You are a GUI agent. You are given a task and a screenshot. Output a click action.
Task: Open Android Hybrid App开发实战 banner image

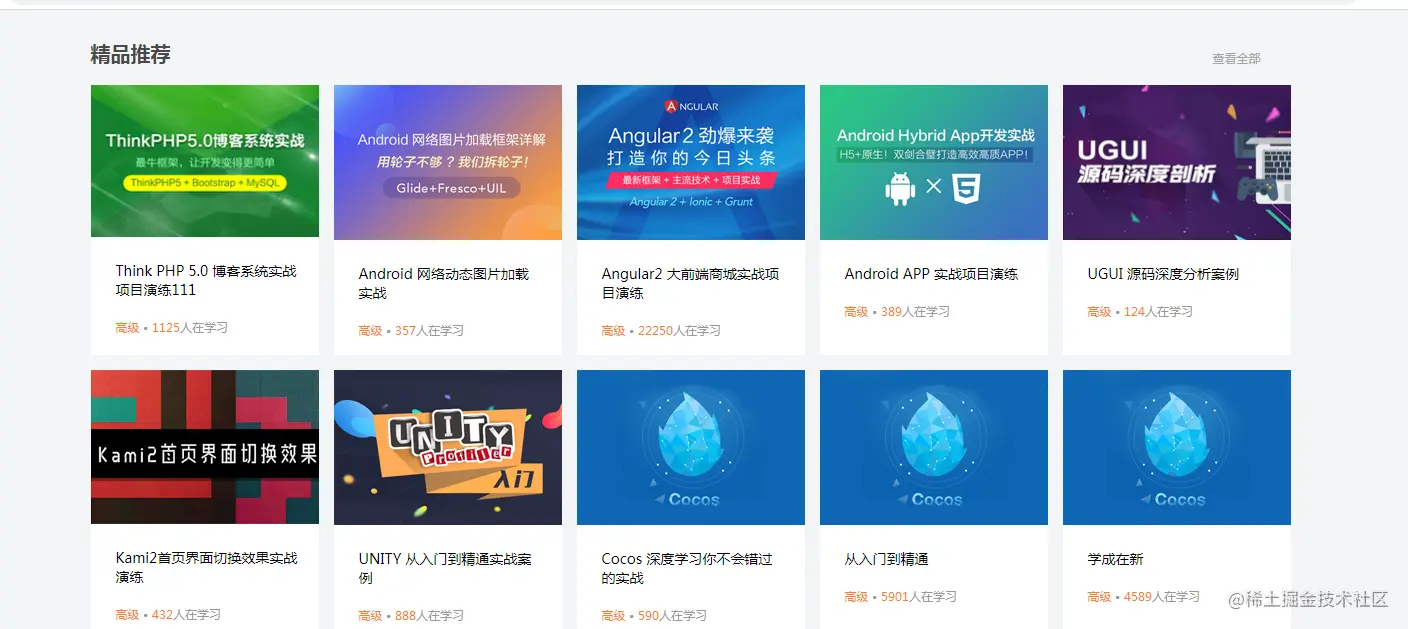click(x=934, y=162)
